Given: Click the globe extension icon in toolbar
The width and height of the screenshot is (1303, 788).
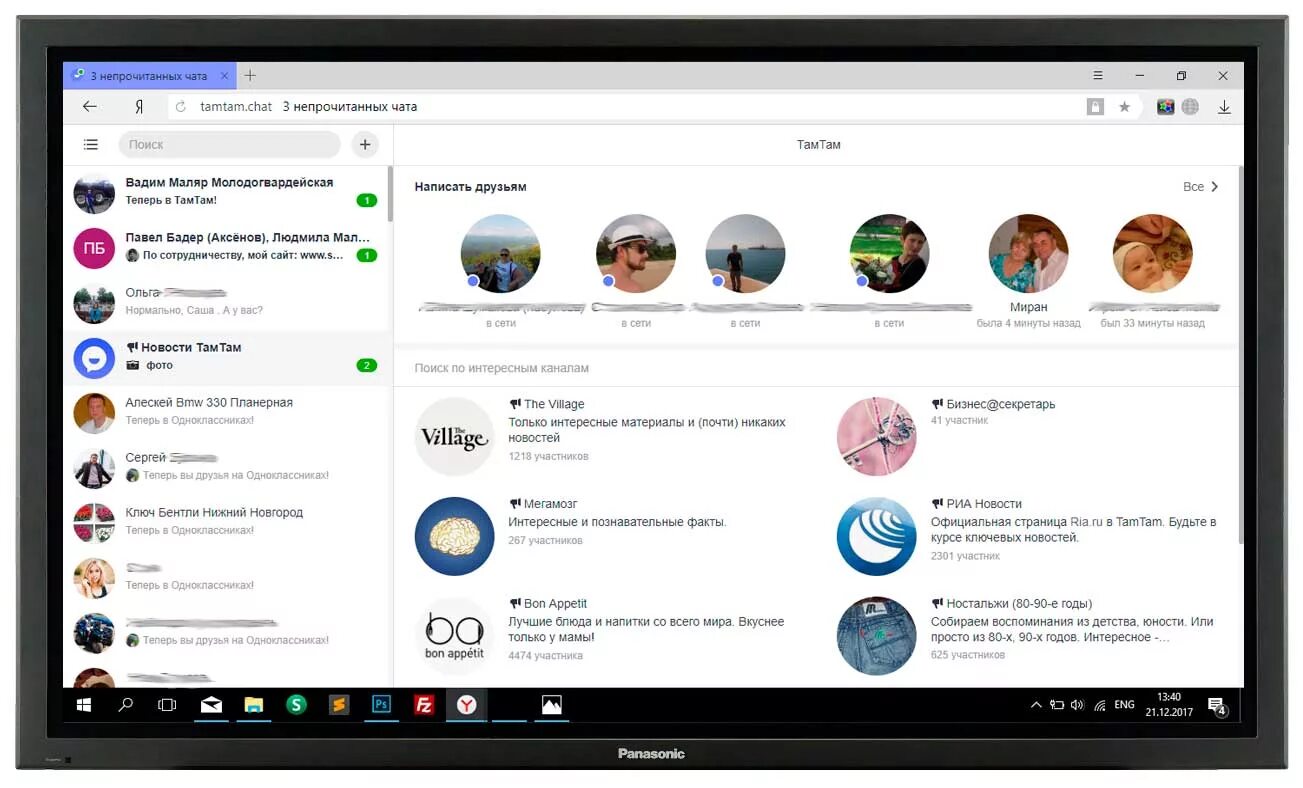Looking at the screenshot, I should 1189,106.
